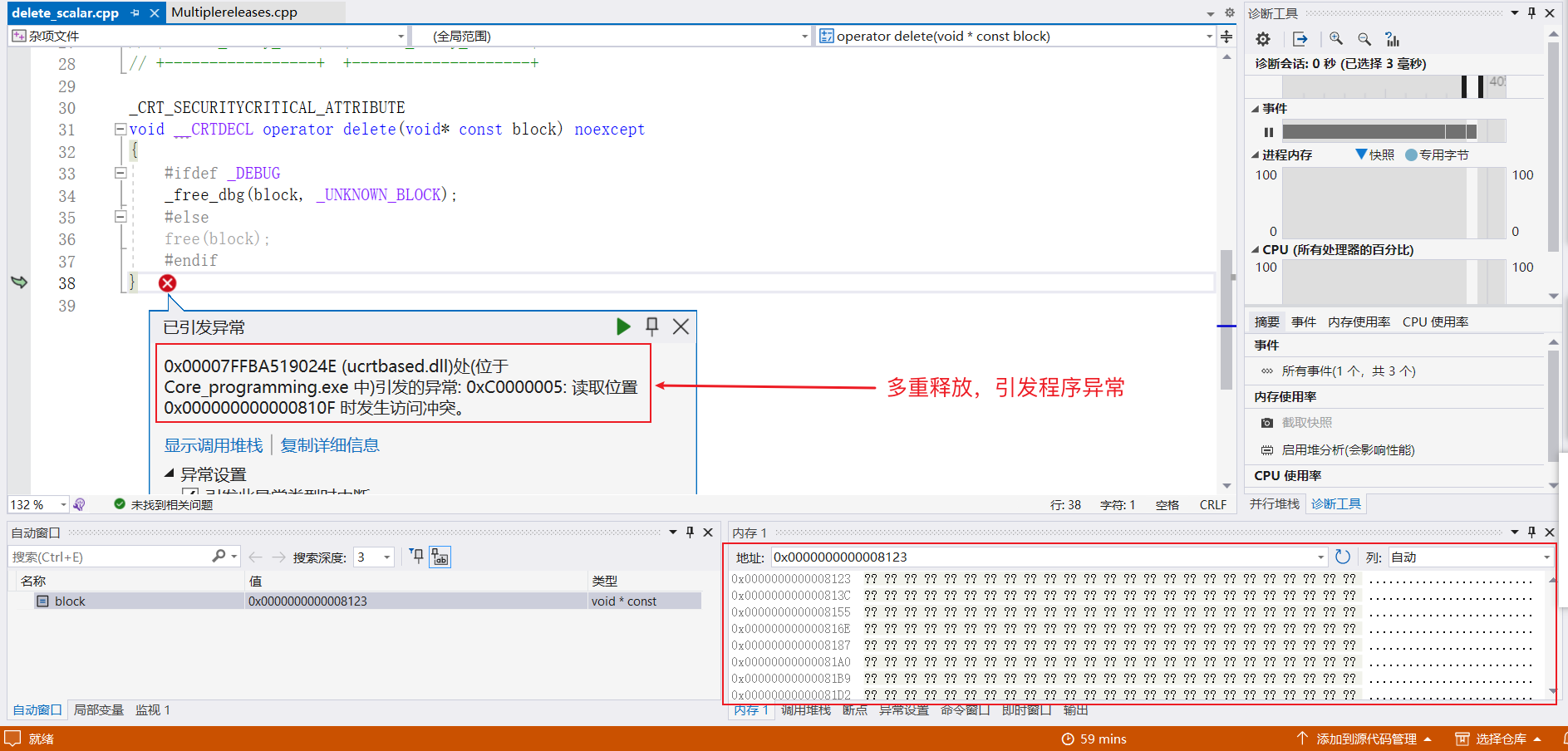Click the all events filter icon
The image size is (1568, 751).
pos(1267,371)
